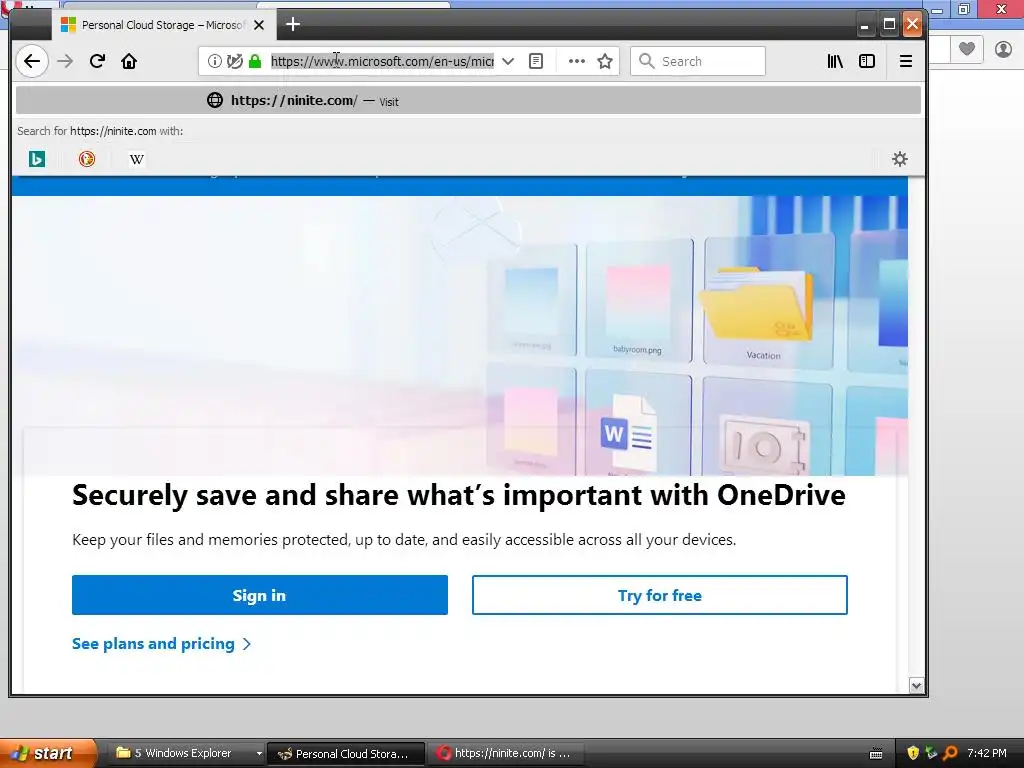Click the security shield tray icon
1024x768 pixels.
pyautogui.click(x=913, y=753)
